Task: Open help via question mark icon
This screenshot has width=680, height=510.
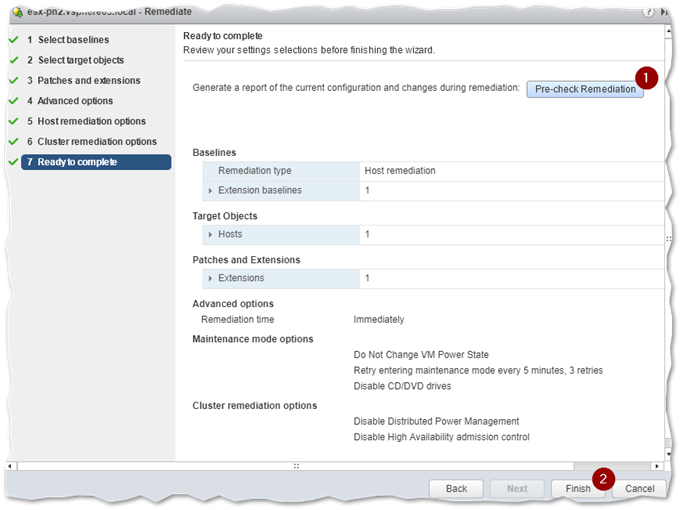Action: click(648, 12)
